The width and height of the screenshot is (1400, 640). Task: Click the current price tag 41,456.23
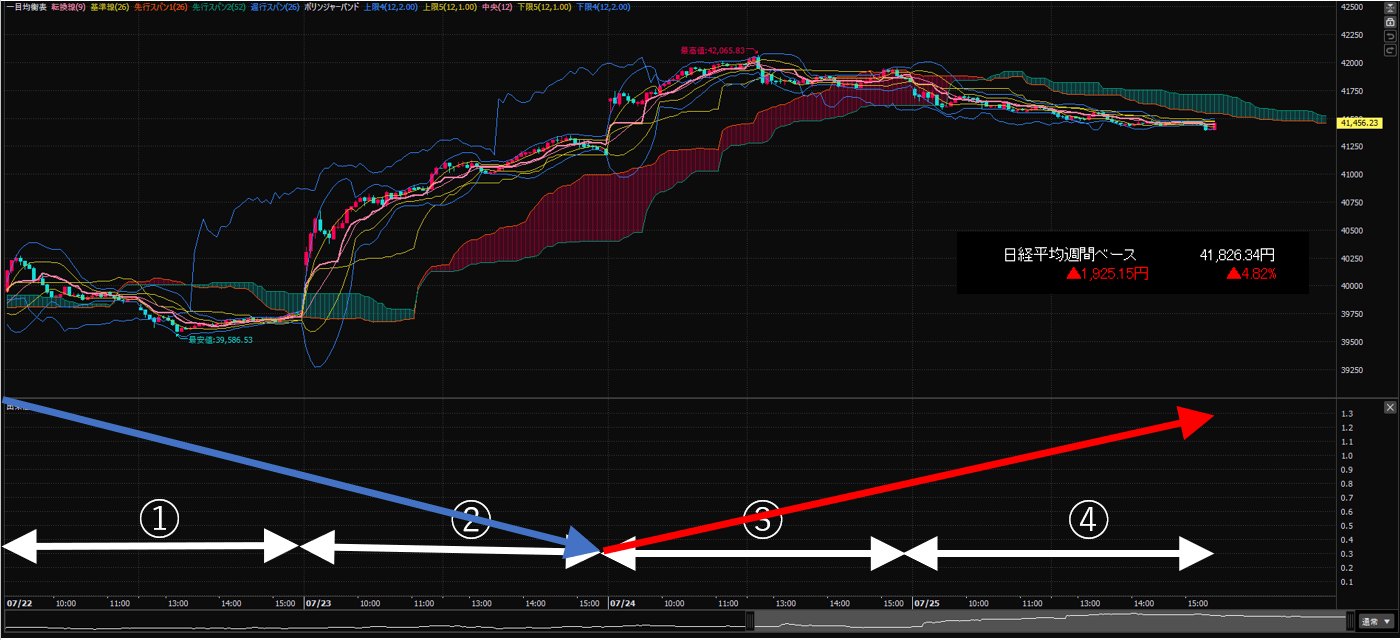(1359, 123)
